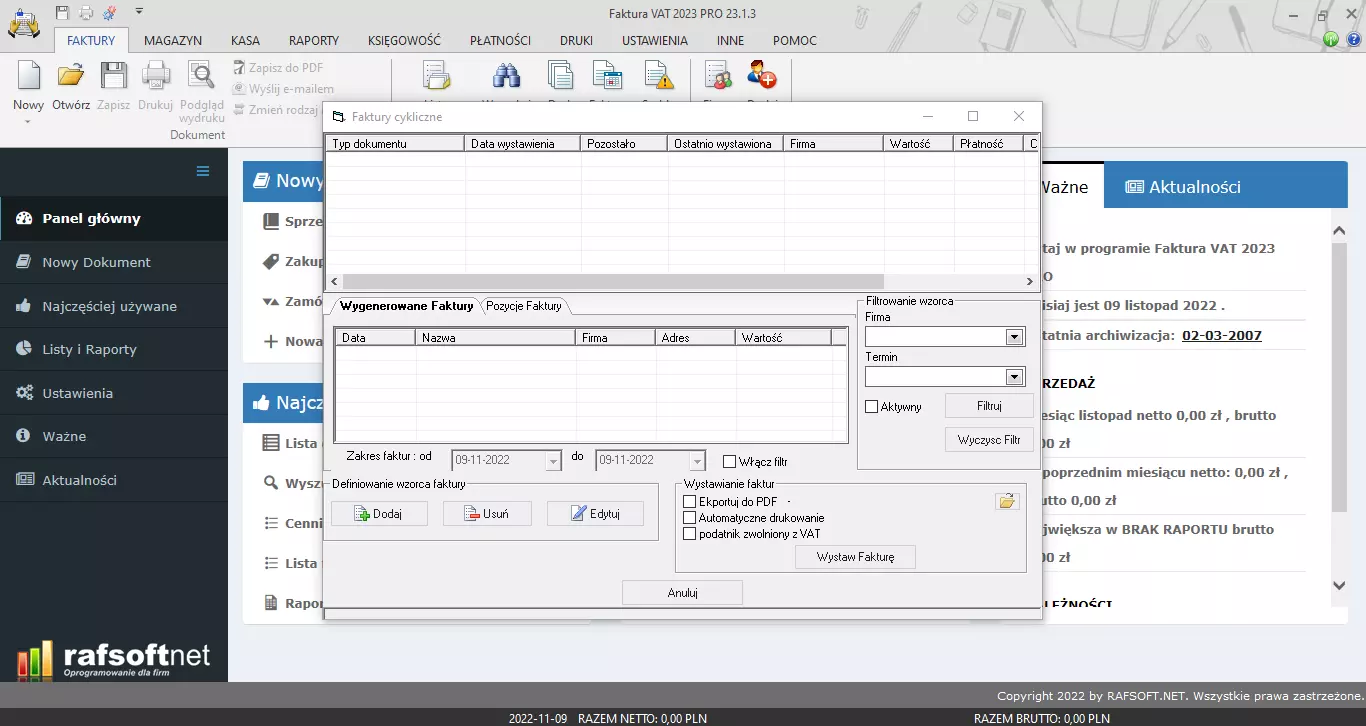Open the start date 09-11-2022 dropdown
Viewport: 1366px width, 726px height.
(552, 459)
